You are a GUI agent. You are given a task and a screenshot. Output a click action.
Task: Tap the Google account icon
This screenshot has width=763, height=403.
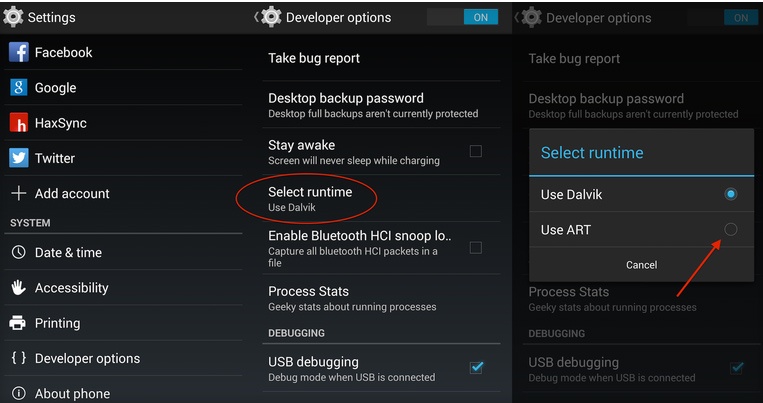click(18, 88)
